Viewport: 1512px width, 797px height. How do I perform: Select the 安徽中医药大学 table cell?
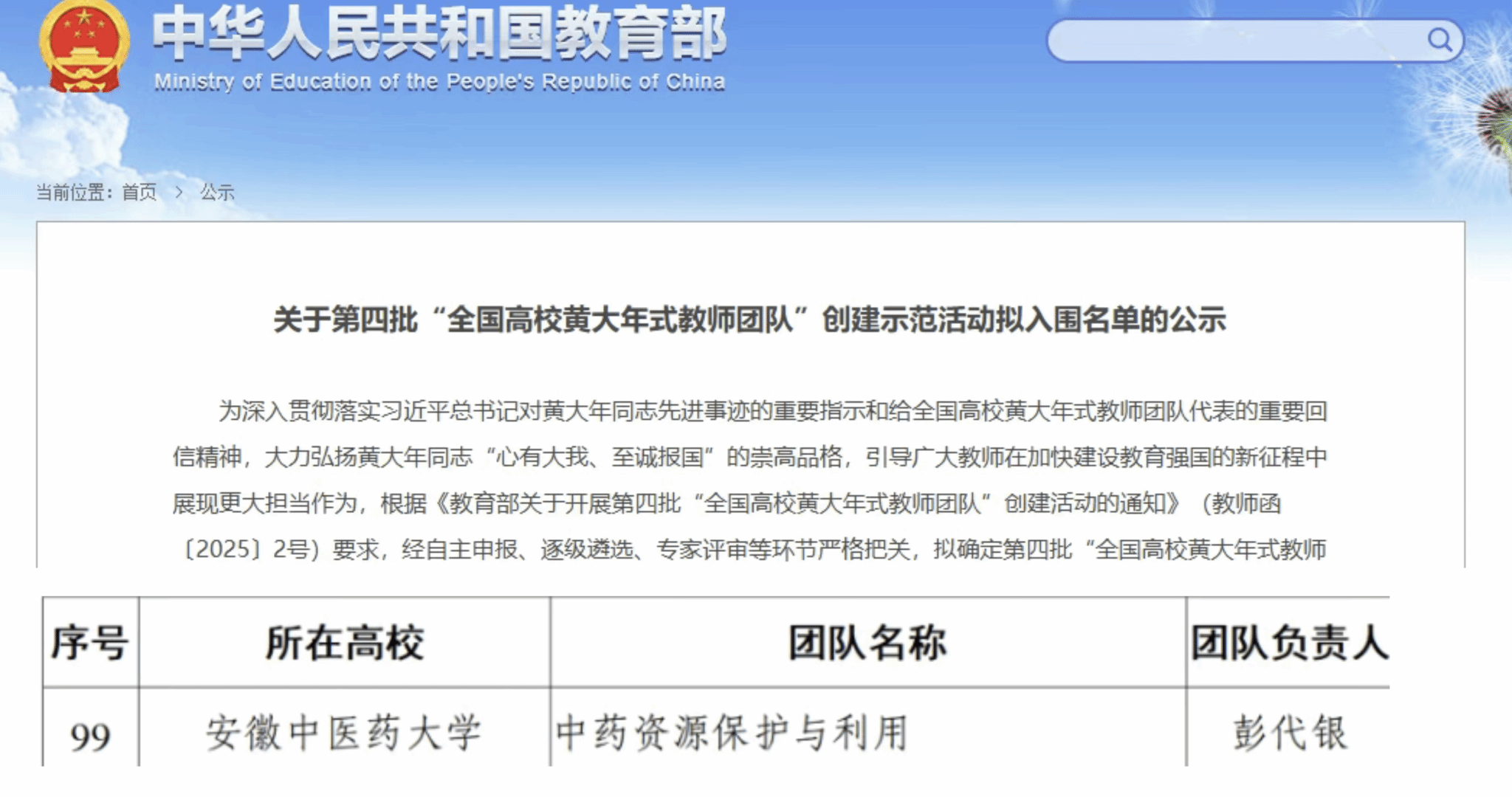tap(344, 733)
